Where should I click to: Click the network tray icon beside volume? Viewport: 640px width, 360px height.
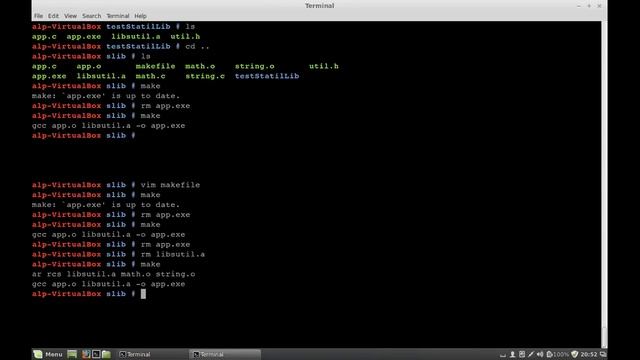tap(531, 354)
